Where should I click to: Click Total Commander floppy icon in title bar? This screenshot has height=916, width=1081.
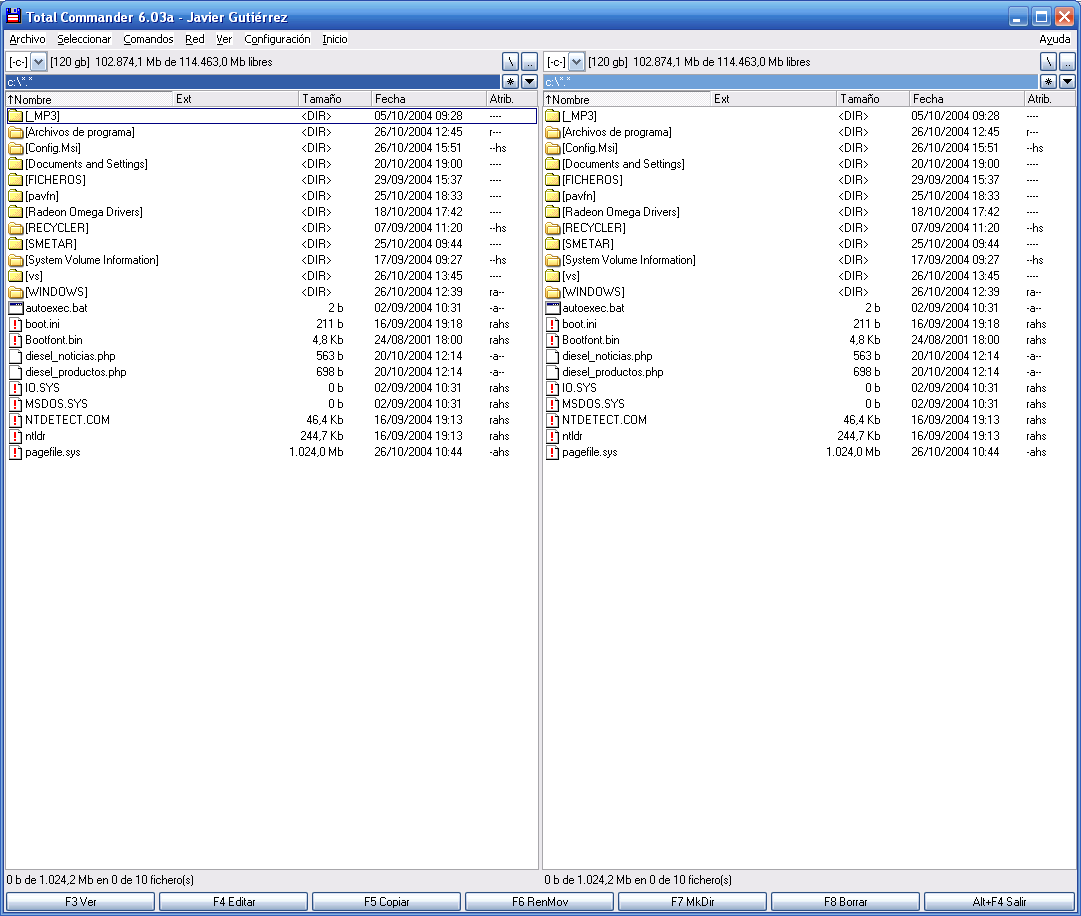13,16
